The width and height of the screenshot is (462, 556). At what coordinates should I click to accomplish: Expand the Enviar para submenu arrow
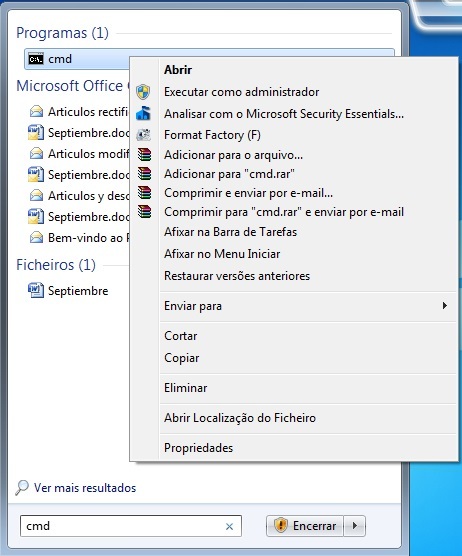445,306
